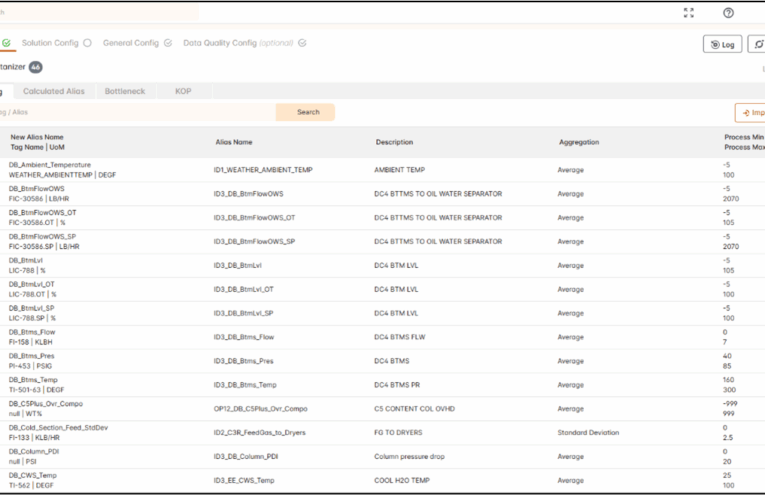Click C5 CONTENT COL OVHD description

pyautogui.click(x=414, y=409)
